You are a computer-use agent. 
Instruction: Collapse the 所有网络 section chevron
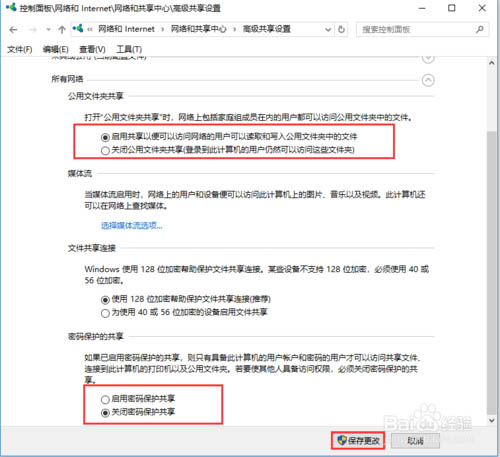point(428,80)
